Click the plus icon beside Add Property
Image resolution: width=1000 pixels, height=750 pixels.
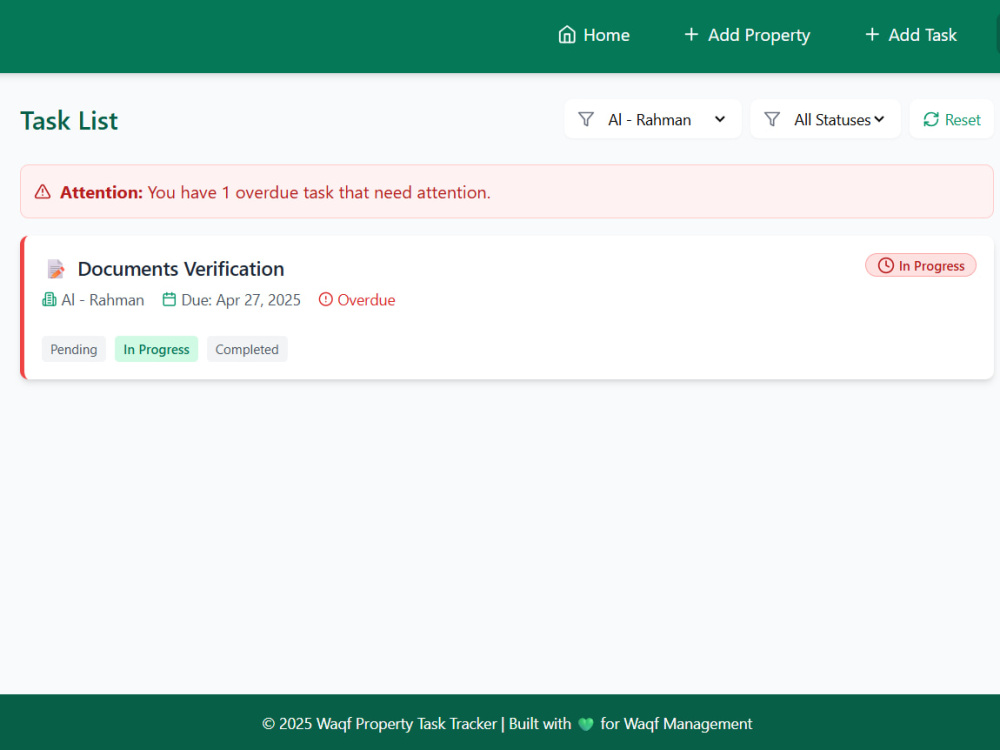tap(691, 34)
